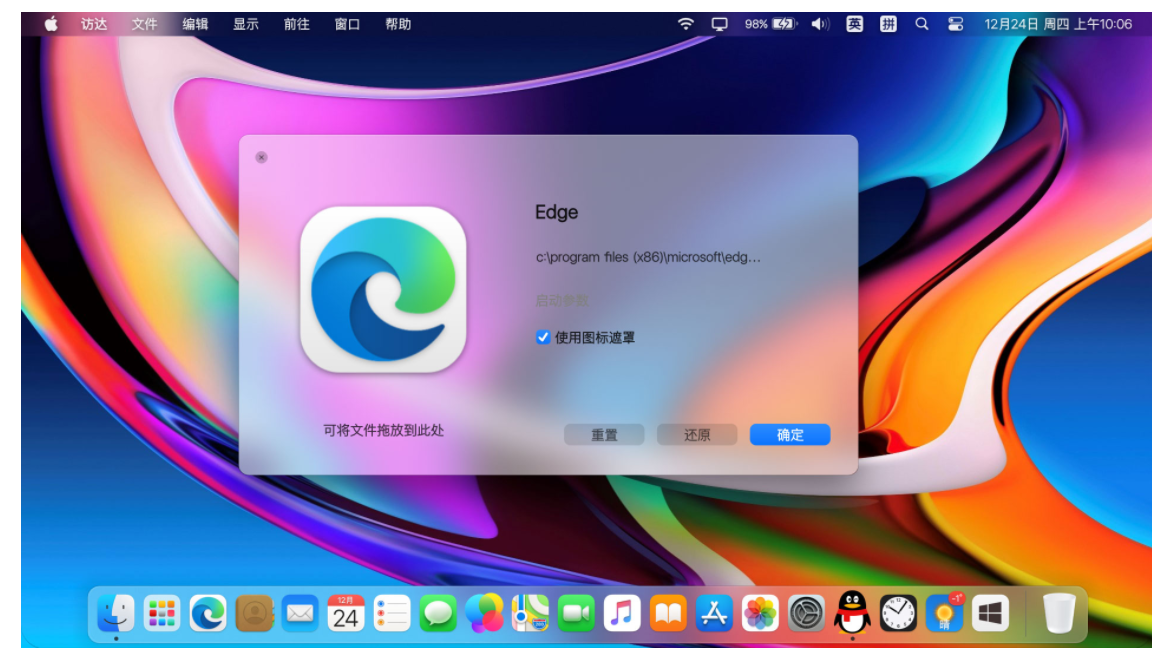
Task: Open Music app in the dock
Action: click(x=622, y=613)
